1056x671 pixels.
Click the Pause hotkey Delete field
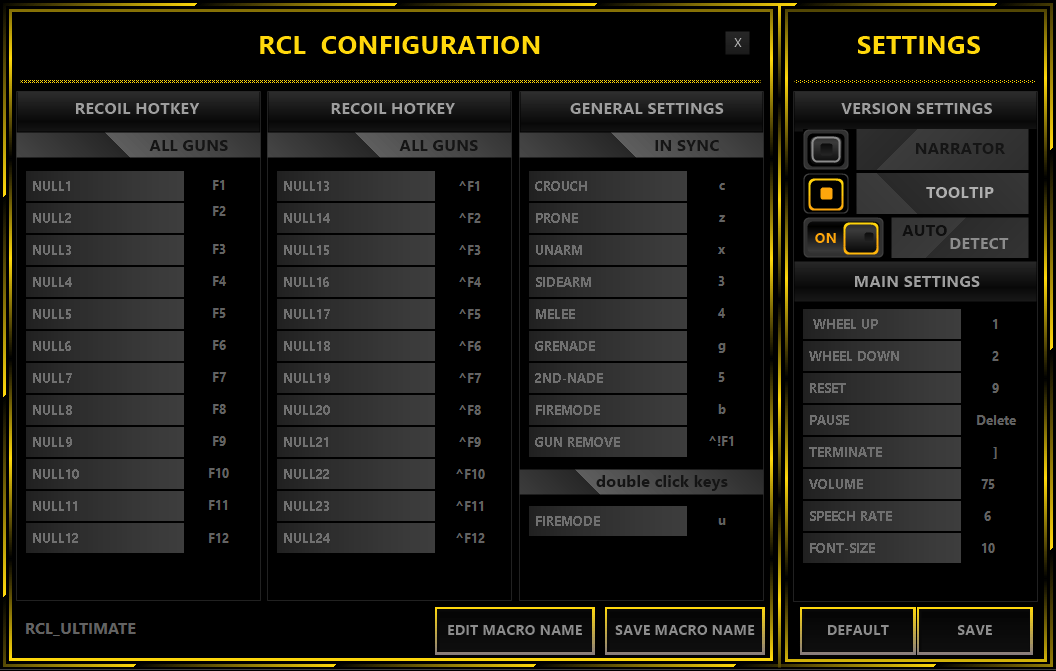995,420
